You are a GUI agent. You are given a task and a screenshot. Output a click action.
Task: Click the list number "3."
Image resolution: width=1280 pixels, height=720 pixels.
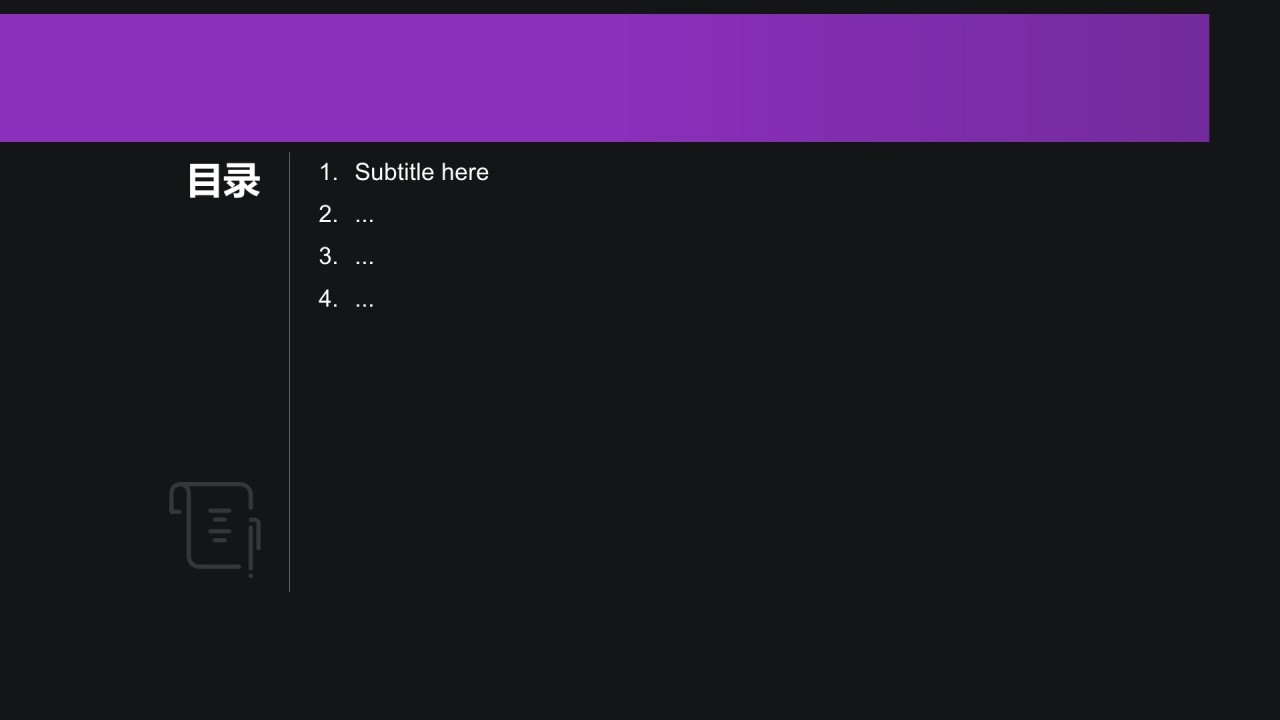coord(328,256)
